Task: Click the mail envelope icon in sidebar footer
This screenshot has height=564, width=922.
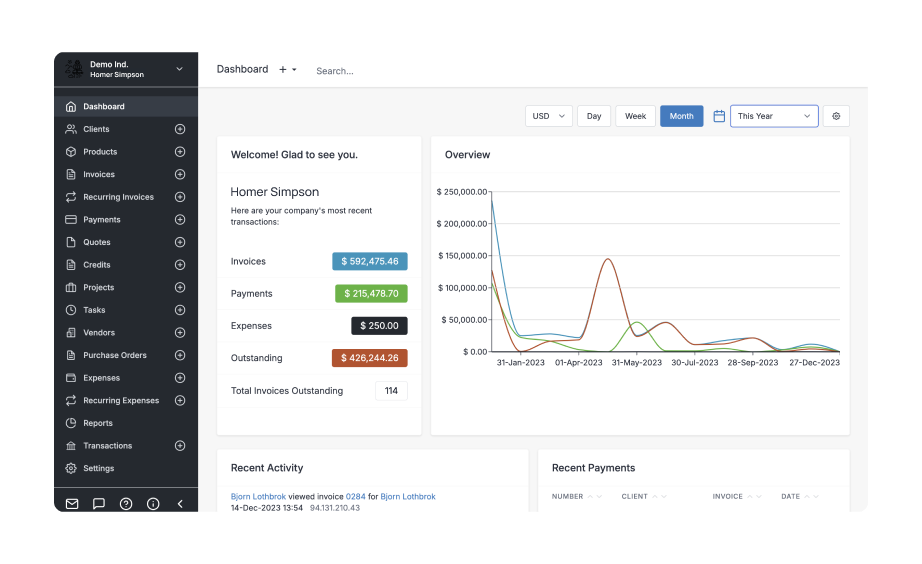Action: (x=72, y=504)
